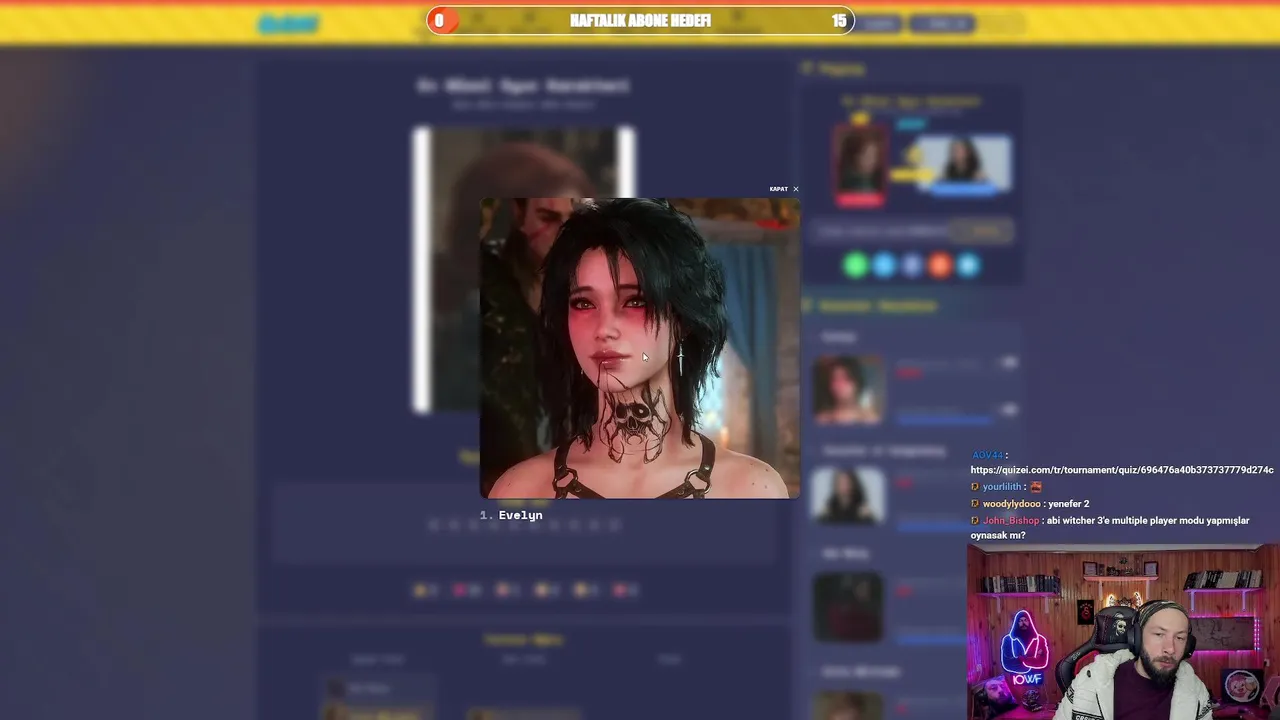The width and height of the screenshot is (1280, 720).
Task: Click the AOV44 username in chat
Action: [987, 455]
